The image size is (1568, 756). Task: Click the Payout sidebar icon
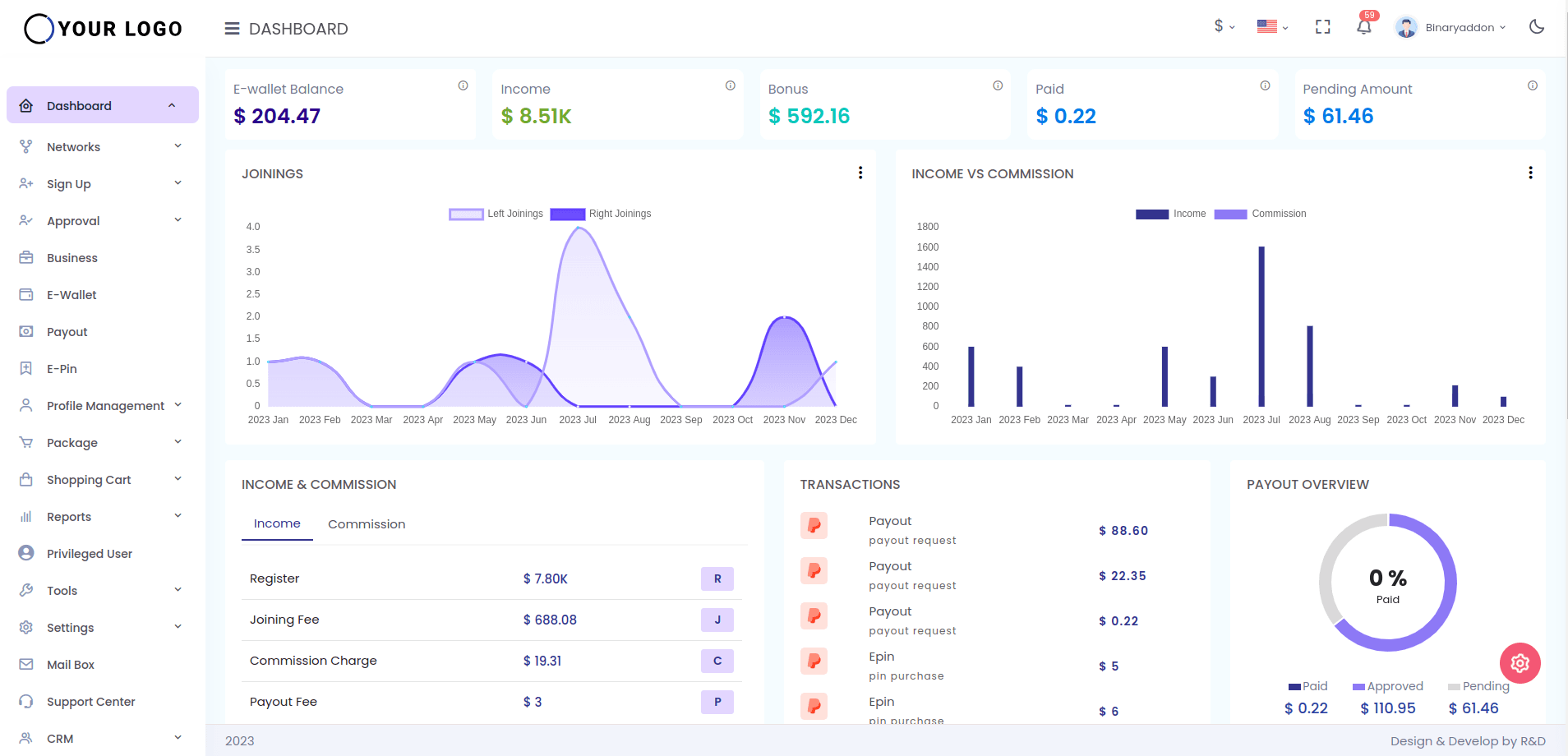26,331
